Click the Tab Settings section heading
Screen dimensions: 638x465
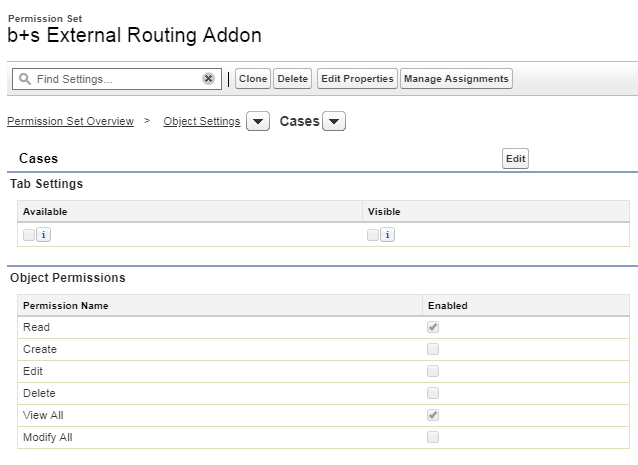[x=46, y=184]
